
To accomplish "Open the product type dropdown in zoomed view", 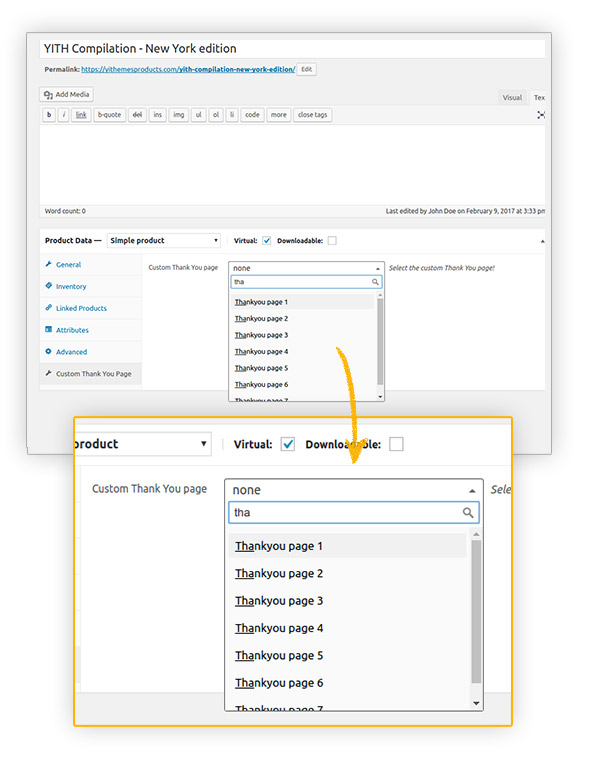I will pyautogui.click(x=142, y=444).
